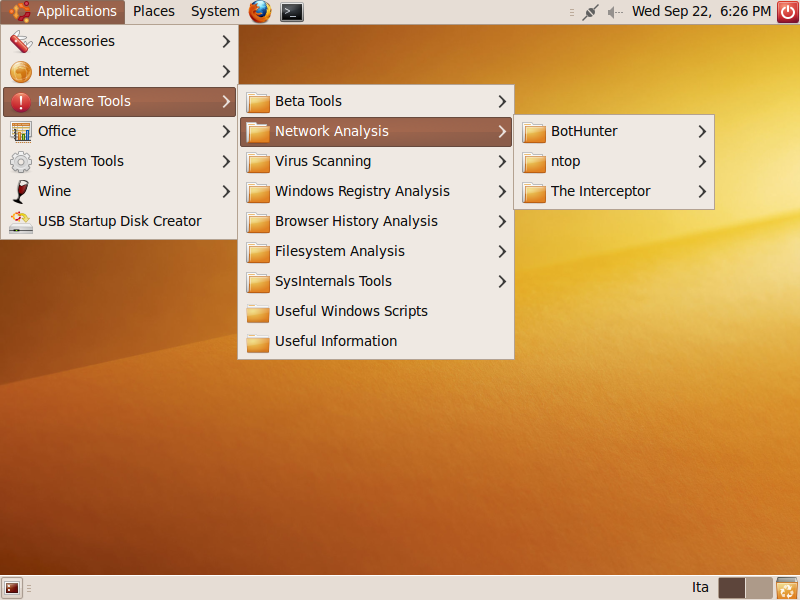Image resolution: width=800 pixels, height=600 pixels.
Task: Click the System Tools gear icon
Action: [x=21, y=162]
